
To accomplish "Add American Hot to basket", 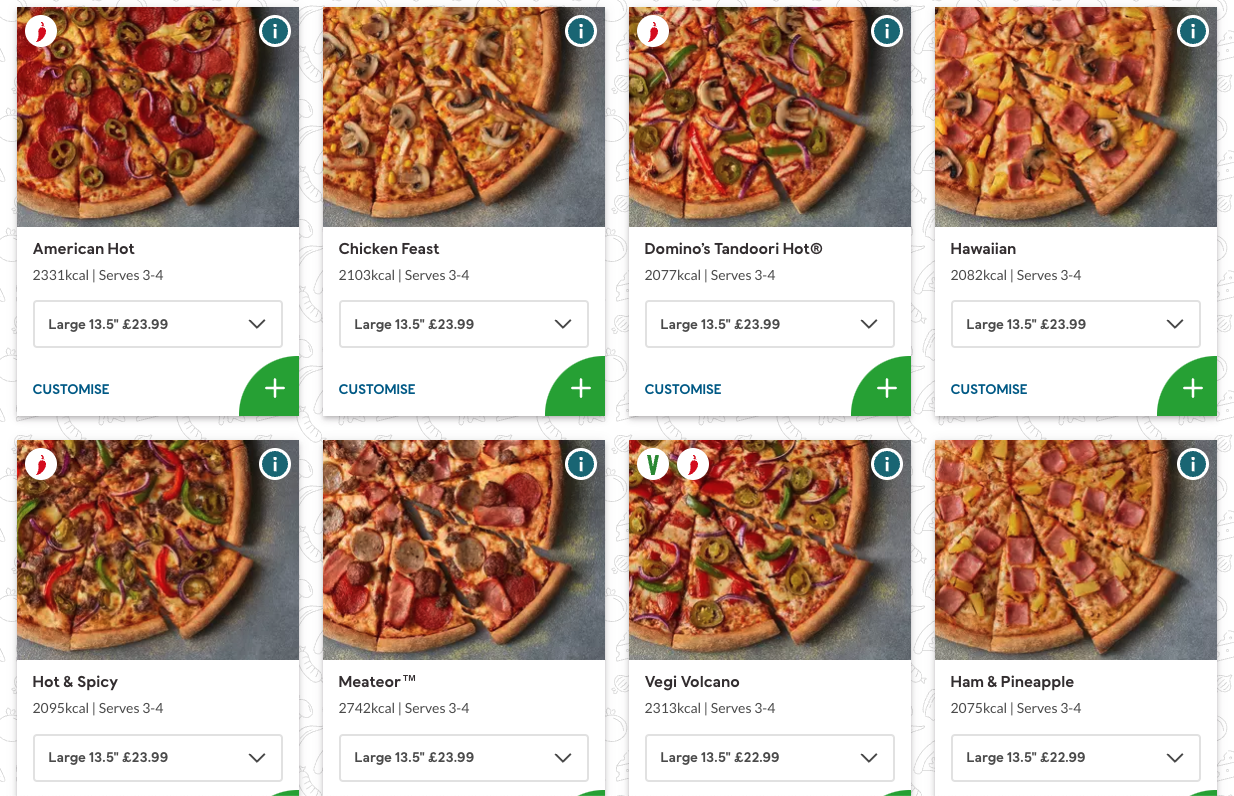I will 274,389.
